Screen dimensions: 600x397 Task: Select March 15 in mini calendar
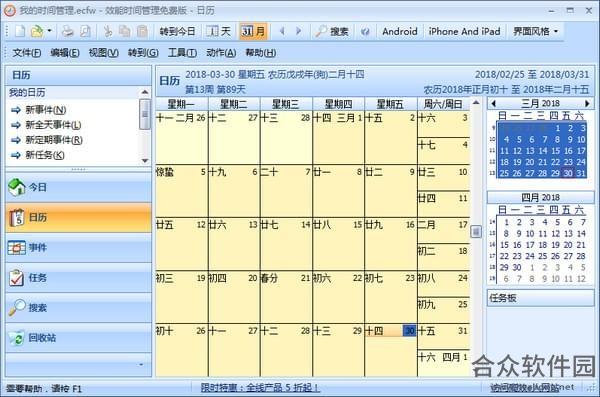pos(556,151)
